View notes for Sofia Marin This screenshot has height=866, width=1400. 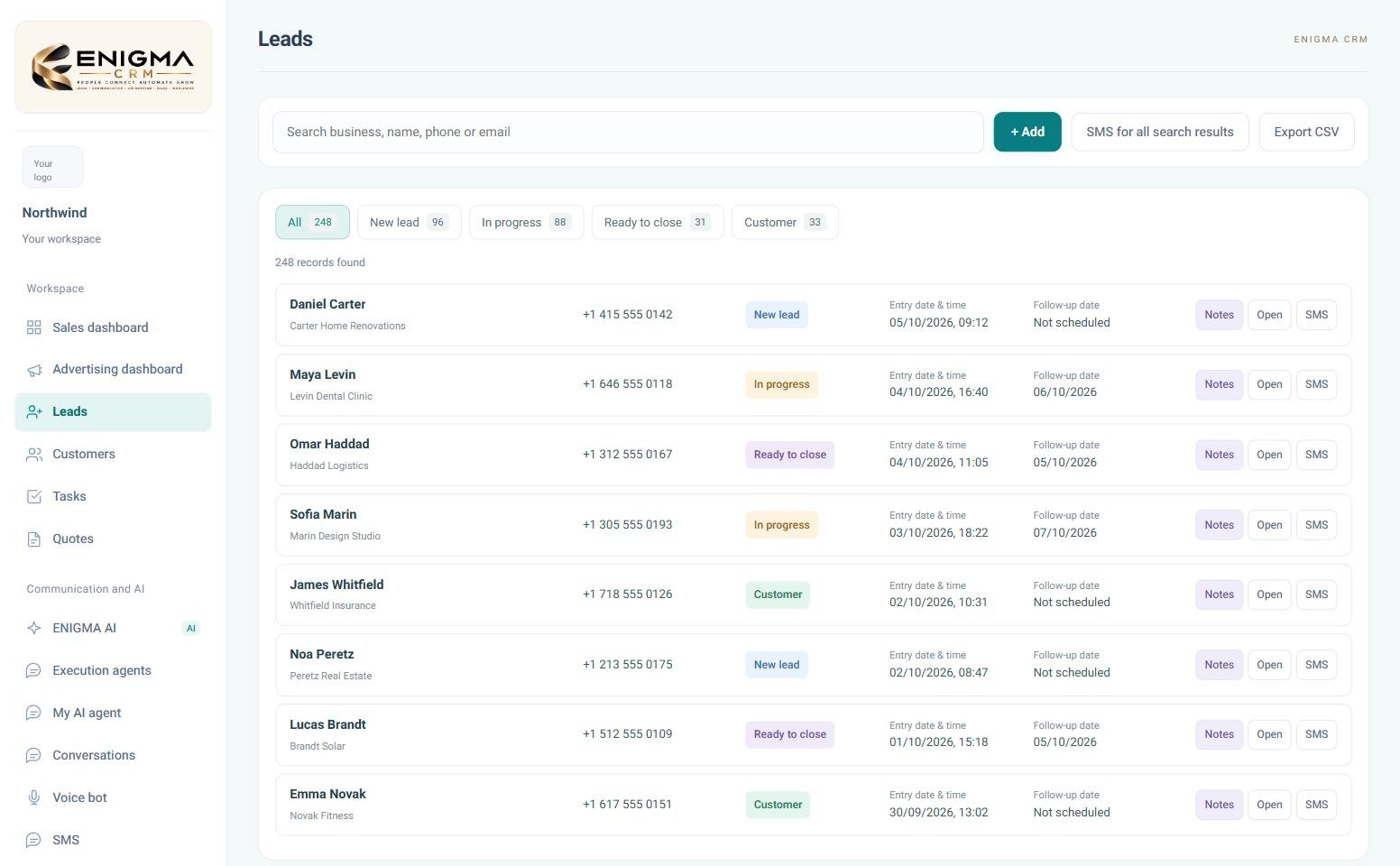click(1220, 525)
